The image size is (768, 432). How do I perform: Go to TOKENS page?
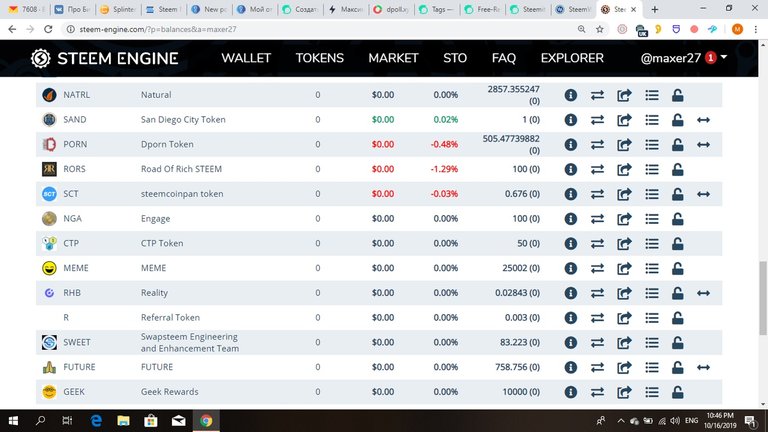pyautogui.click(x=319, y=58)
